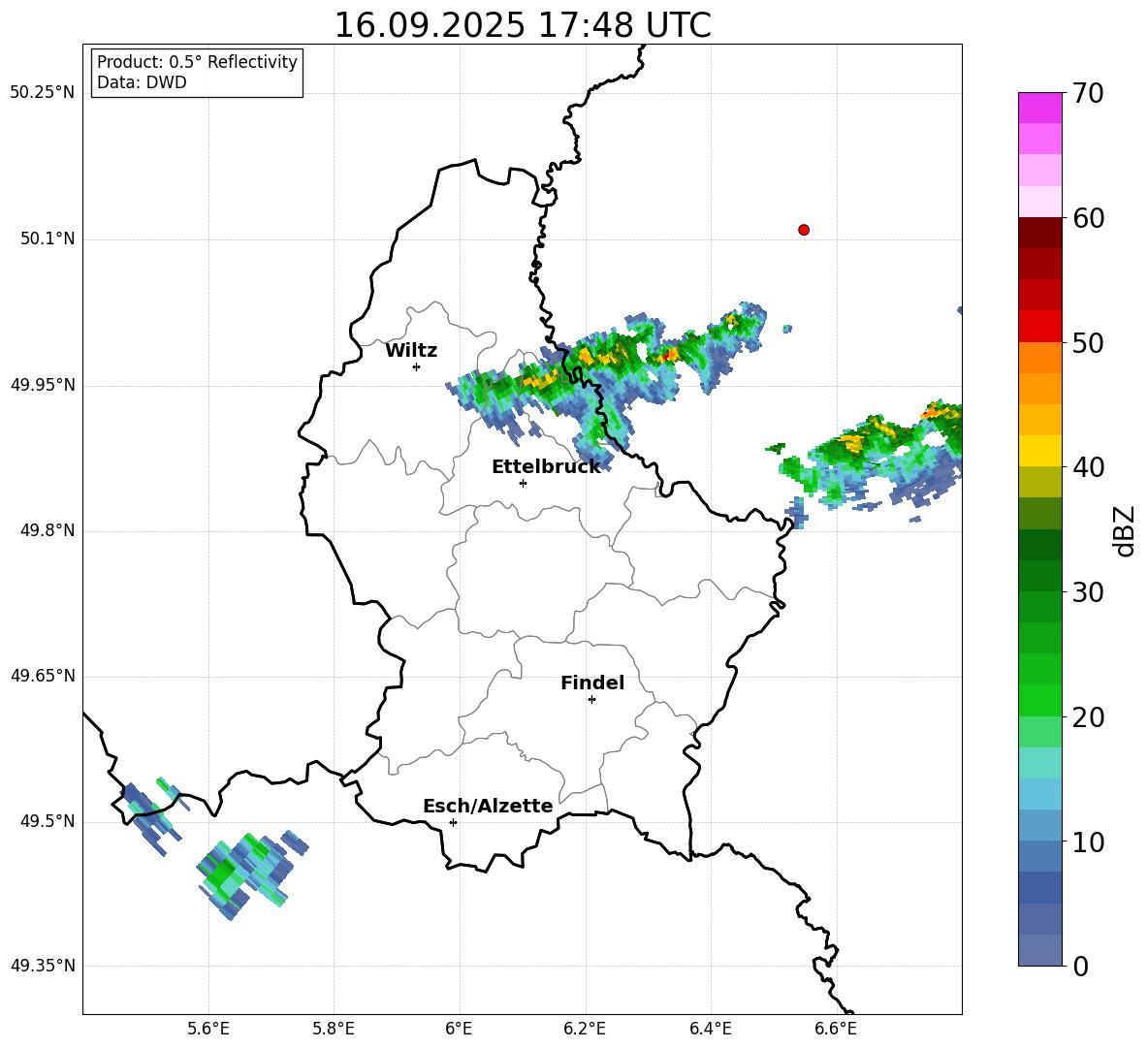Click the 6°E longitude label
The height and width of the screenshot is (1048, 1148).
pyautogui.click(x=459, y=1029)
